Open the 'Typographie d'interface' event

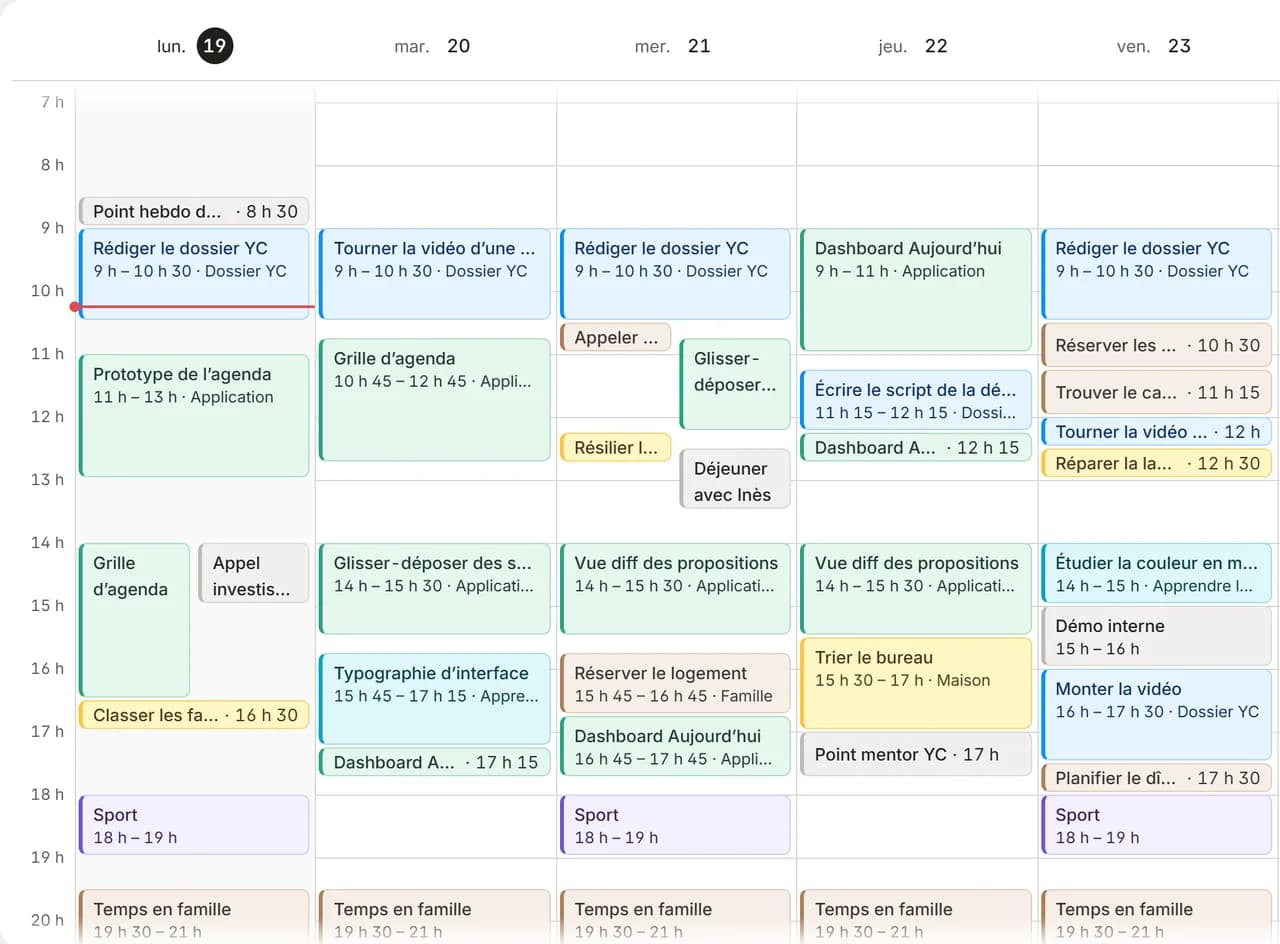(x=435, y=699)
